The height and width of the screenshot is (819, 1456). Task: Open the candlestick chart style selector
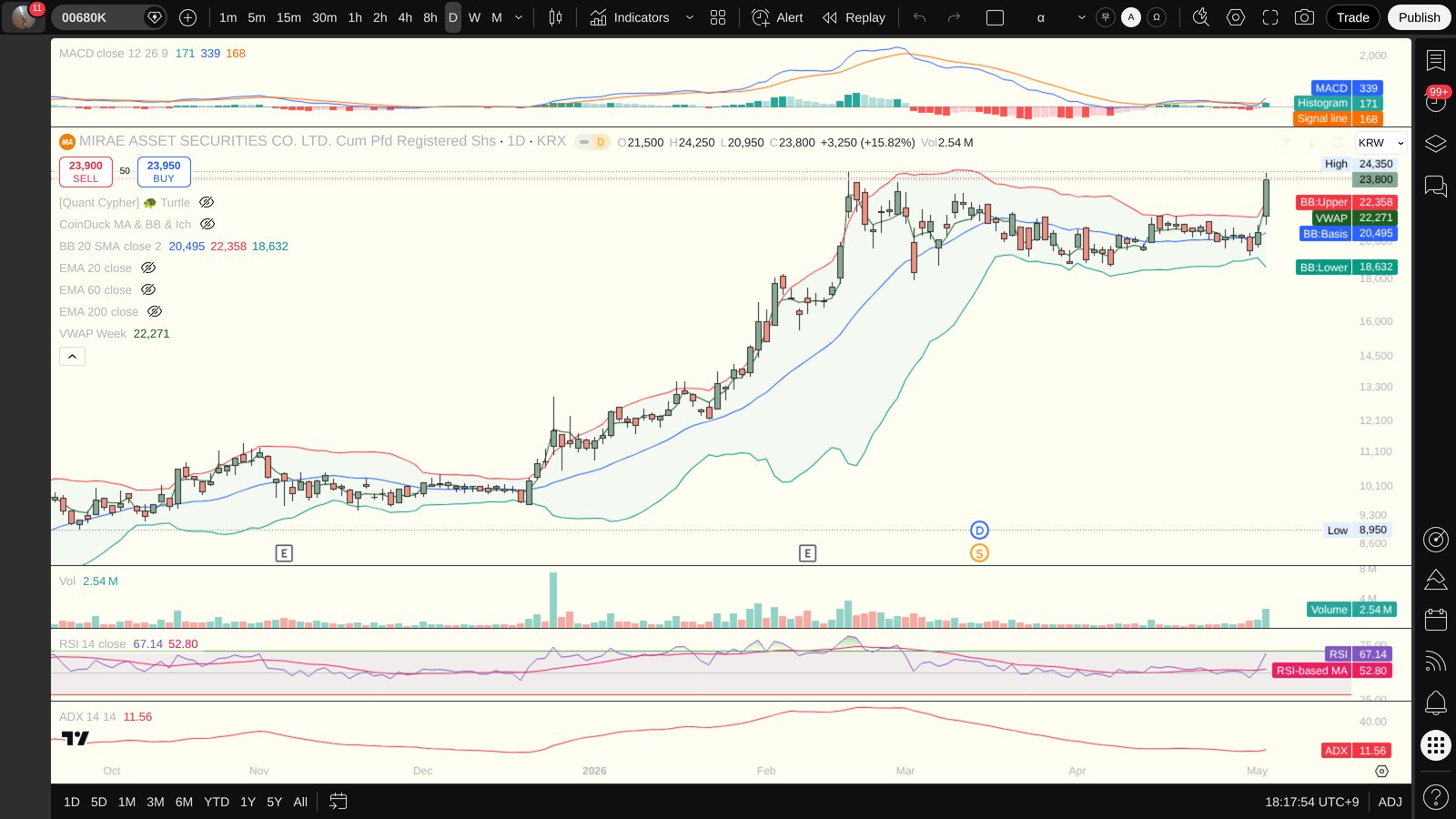555,17
